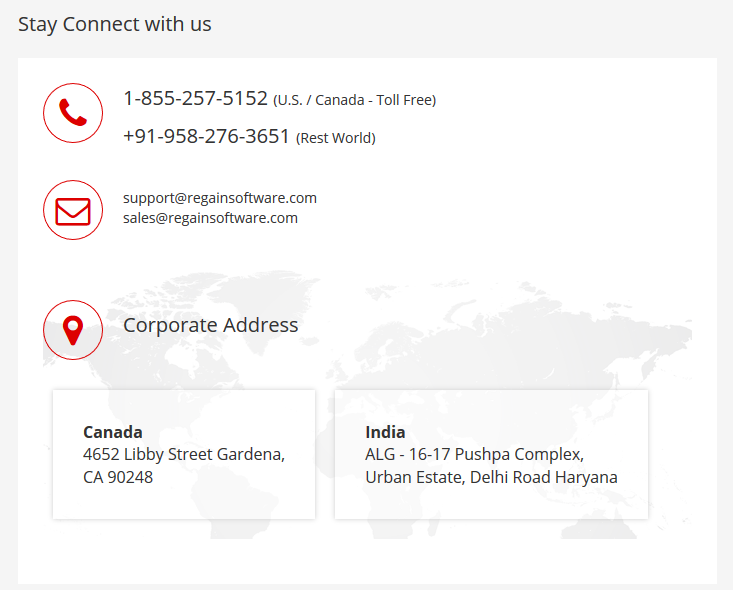This screenshot has width=733, height=590.
Task: Click the bold Canada label
Action: (x=113, y=432)
